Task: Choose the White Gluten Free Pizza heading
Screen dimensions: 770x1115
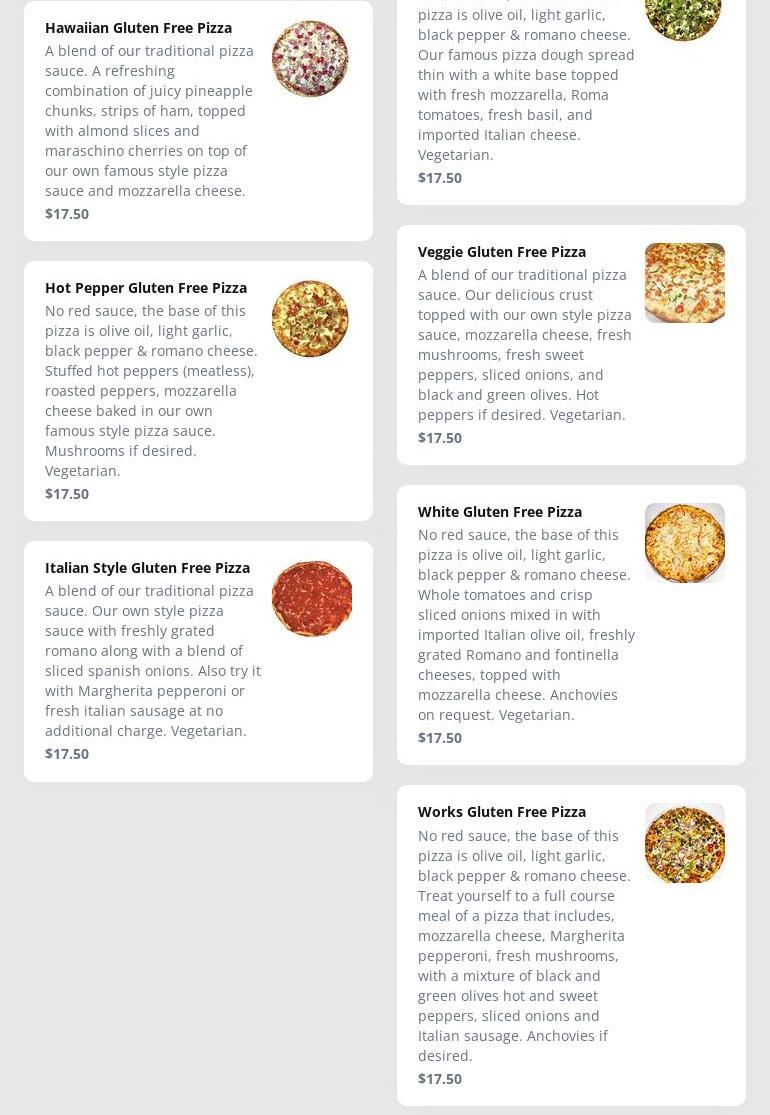Action: coord(500,512)
